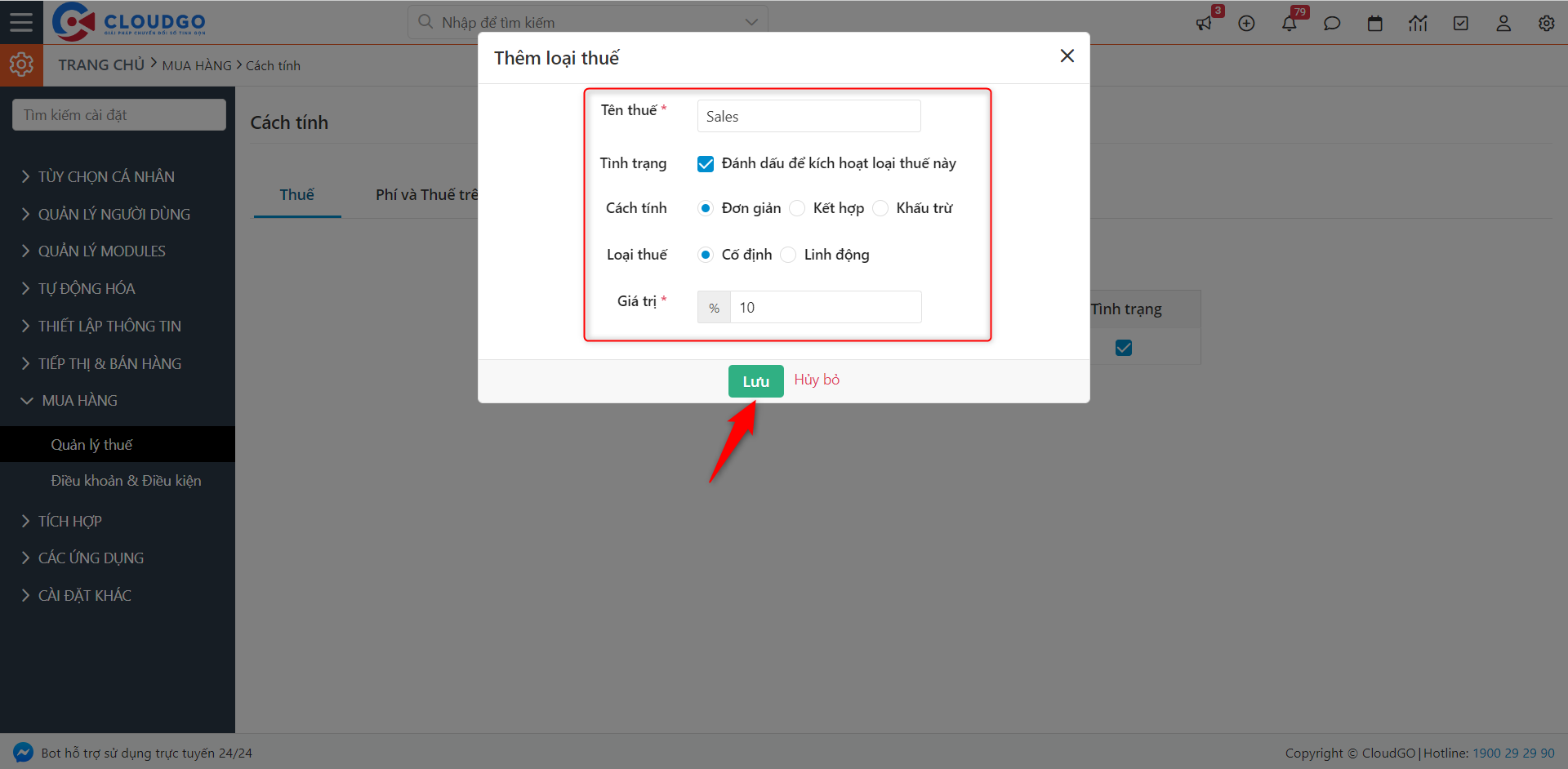Collapse the MUA HÀNG section
Screen dimensions: 1568x769
pyautogui.click(x=79, y=401)
